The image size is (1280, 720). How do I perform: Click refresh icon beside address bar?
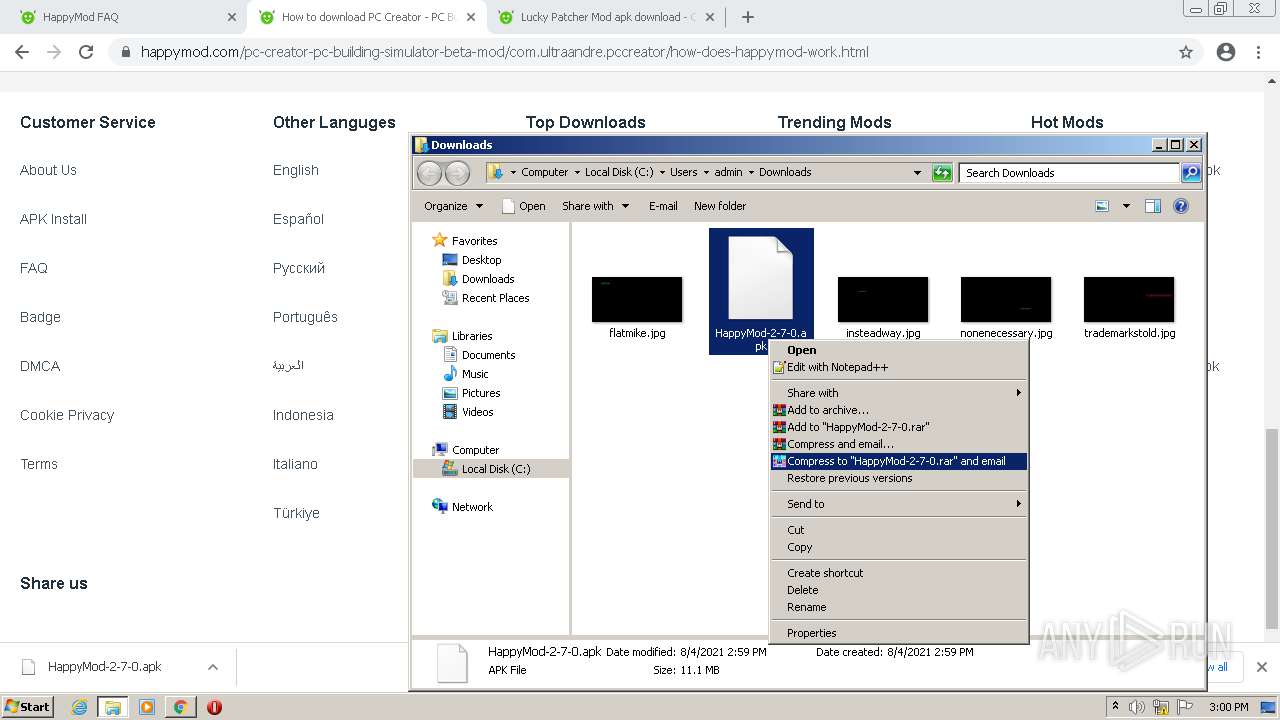coord(942,173)
